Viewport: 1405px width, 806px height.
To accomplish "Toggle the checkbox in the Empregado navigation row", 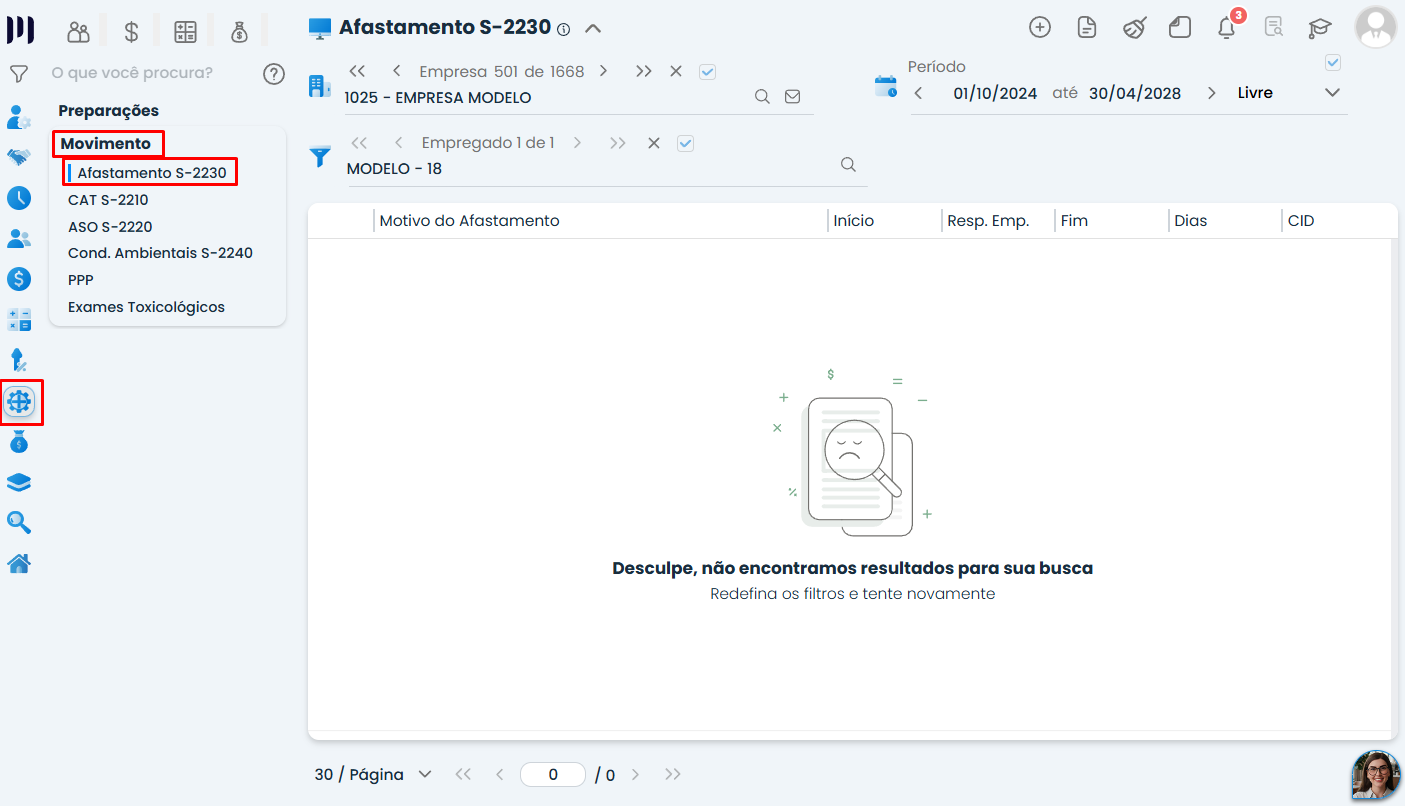I will 685,143.
